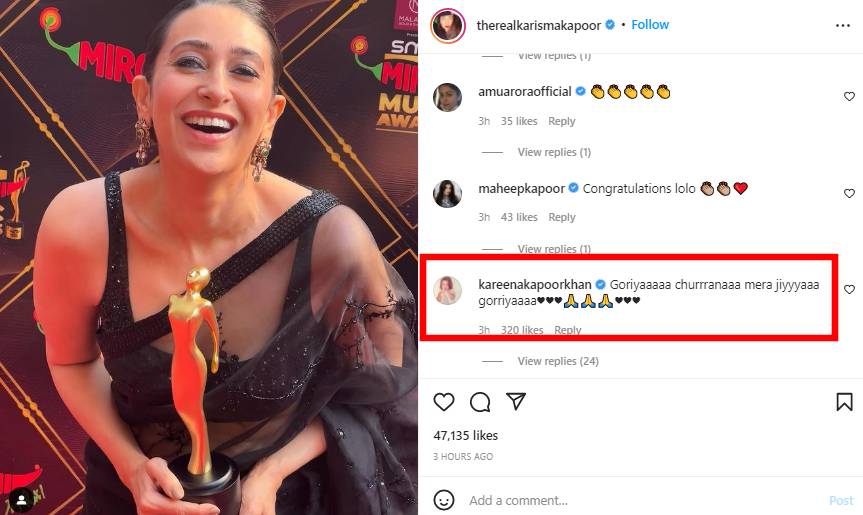This screenshot has width=863, height=515.
Task: Open kareenakapoorkhan's profile avatar
Action: coord(447,291)
